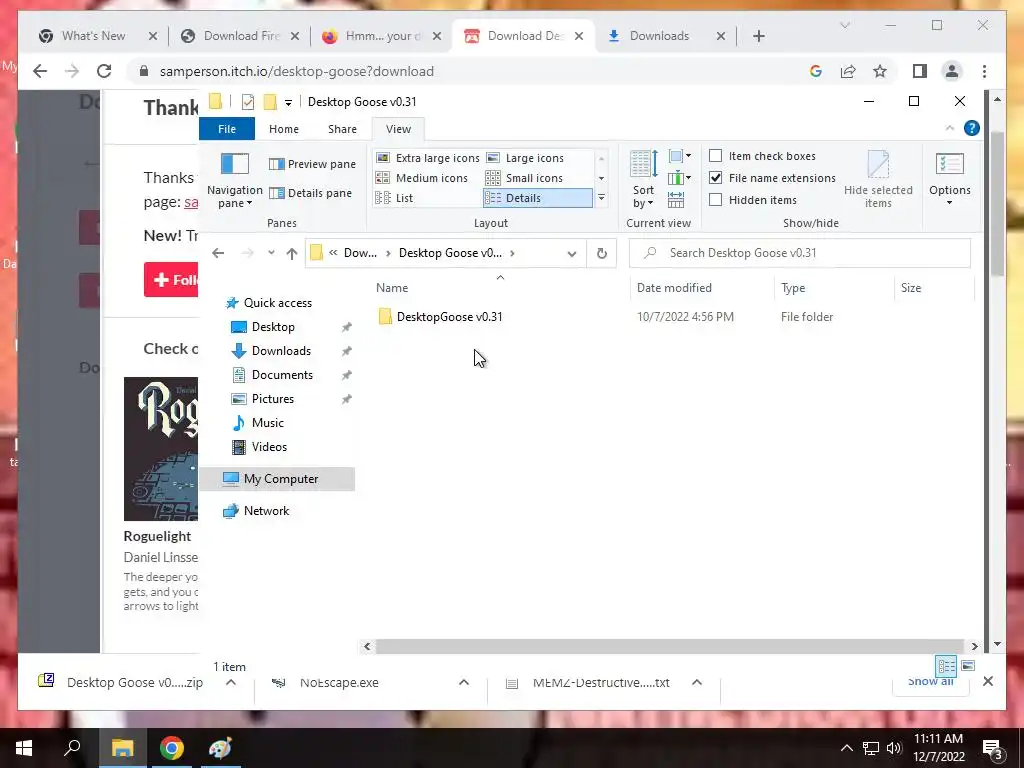Select List layout

[394, 198]
